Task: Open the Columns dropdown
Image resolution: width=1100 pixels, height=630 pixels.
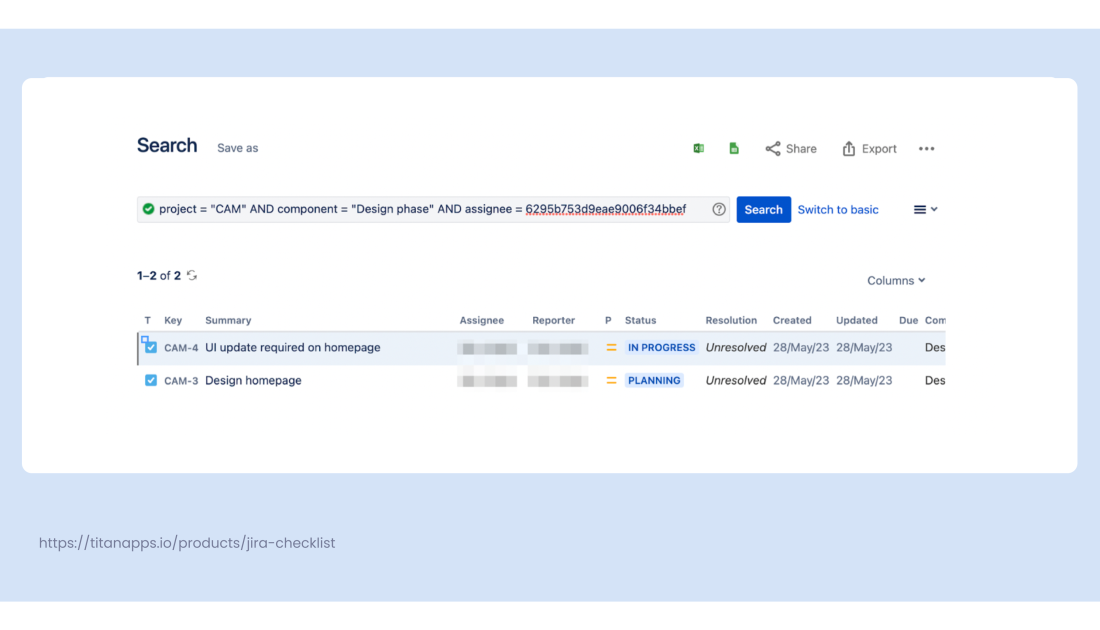Action: point(895,280)
